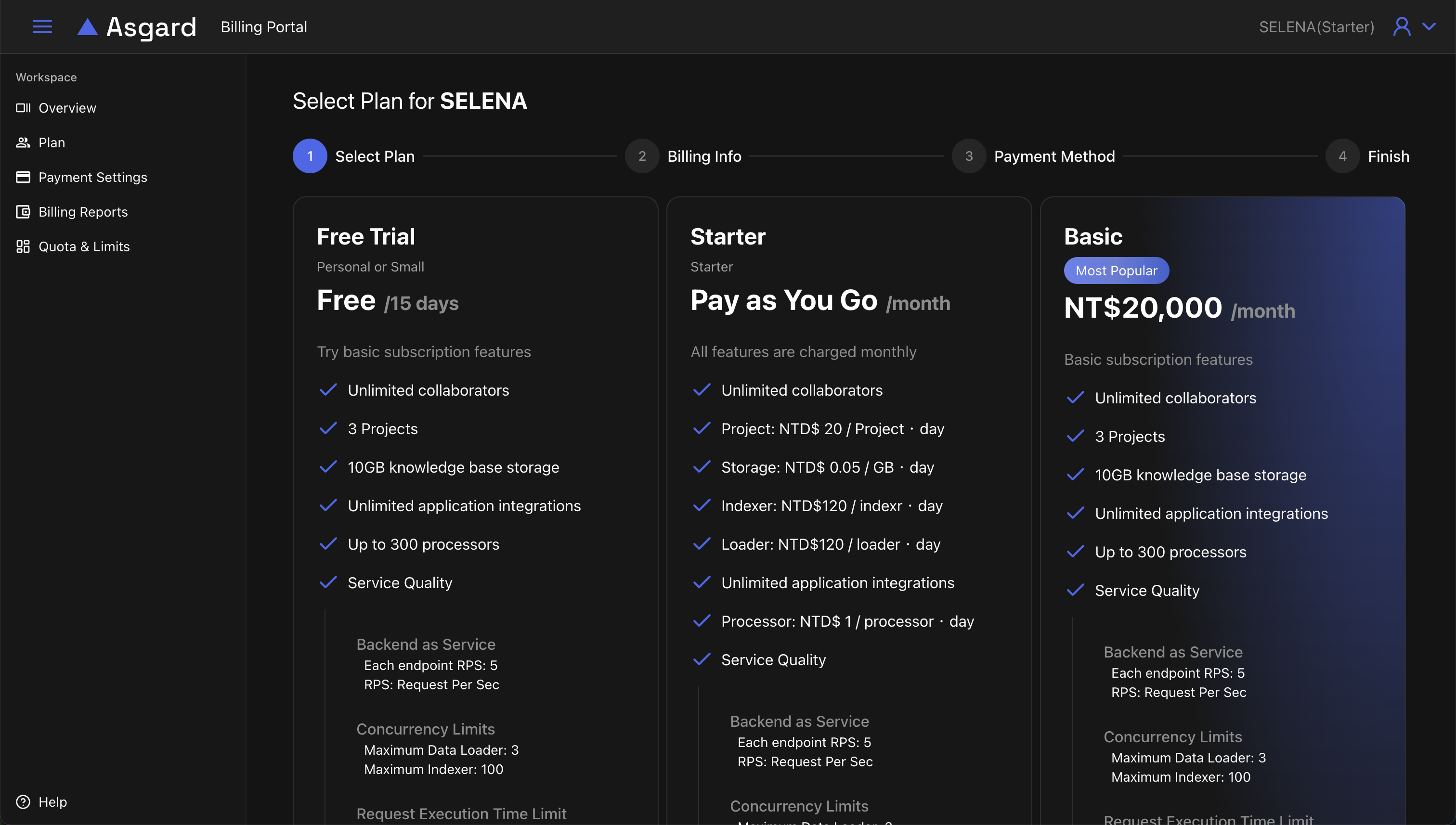1456x825 pixels.
Task: Open Plan in the sidebar
Action: coord(52,142)
